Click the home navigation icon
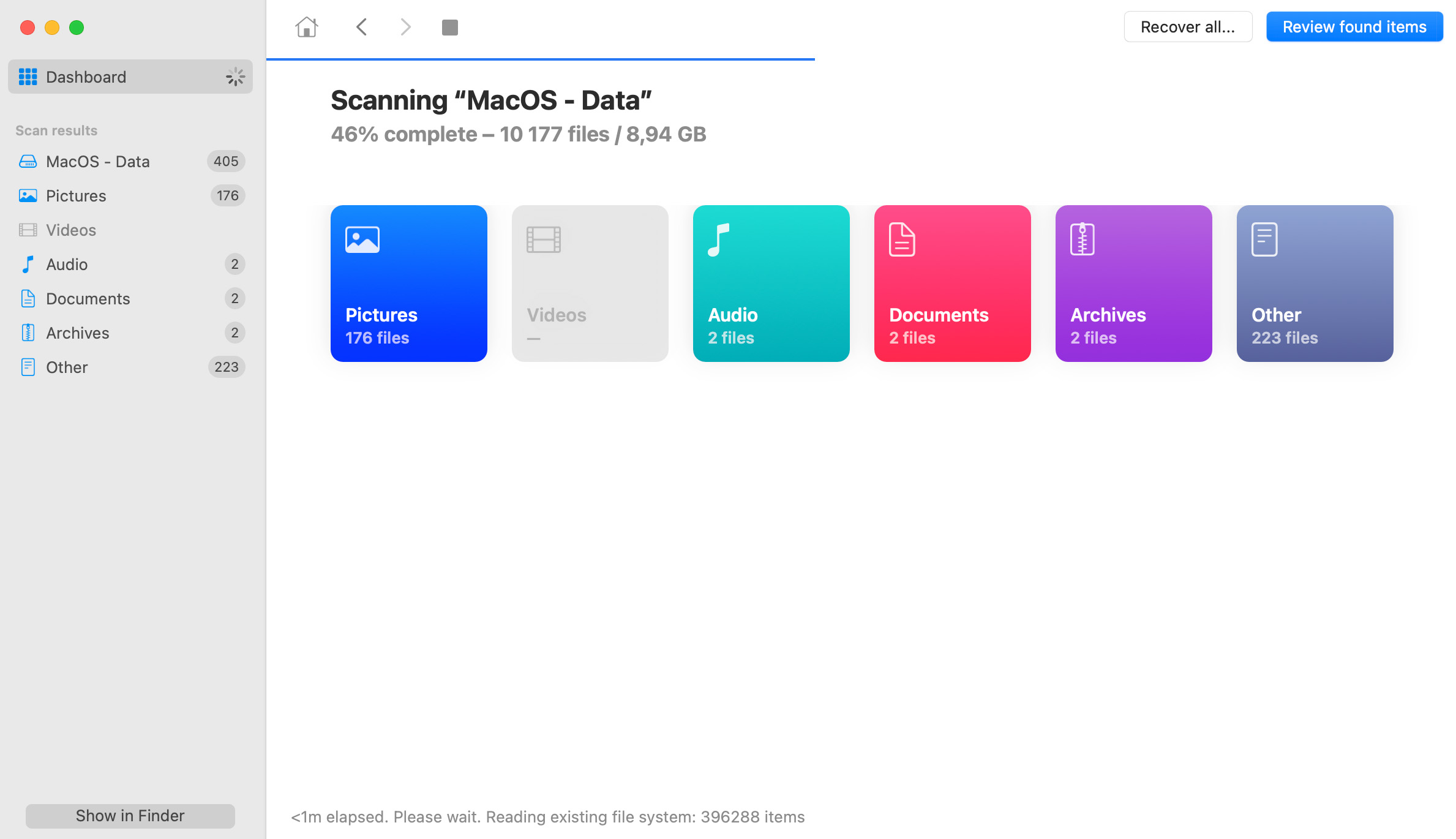The height and width of the screenshot is (839, 1456). (306, 27)
